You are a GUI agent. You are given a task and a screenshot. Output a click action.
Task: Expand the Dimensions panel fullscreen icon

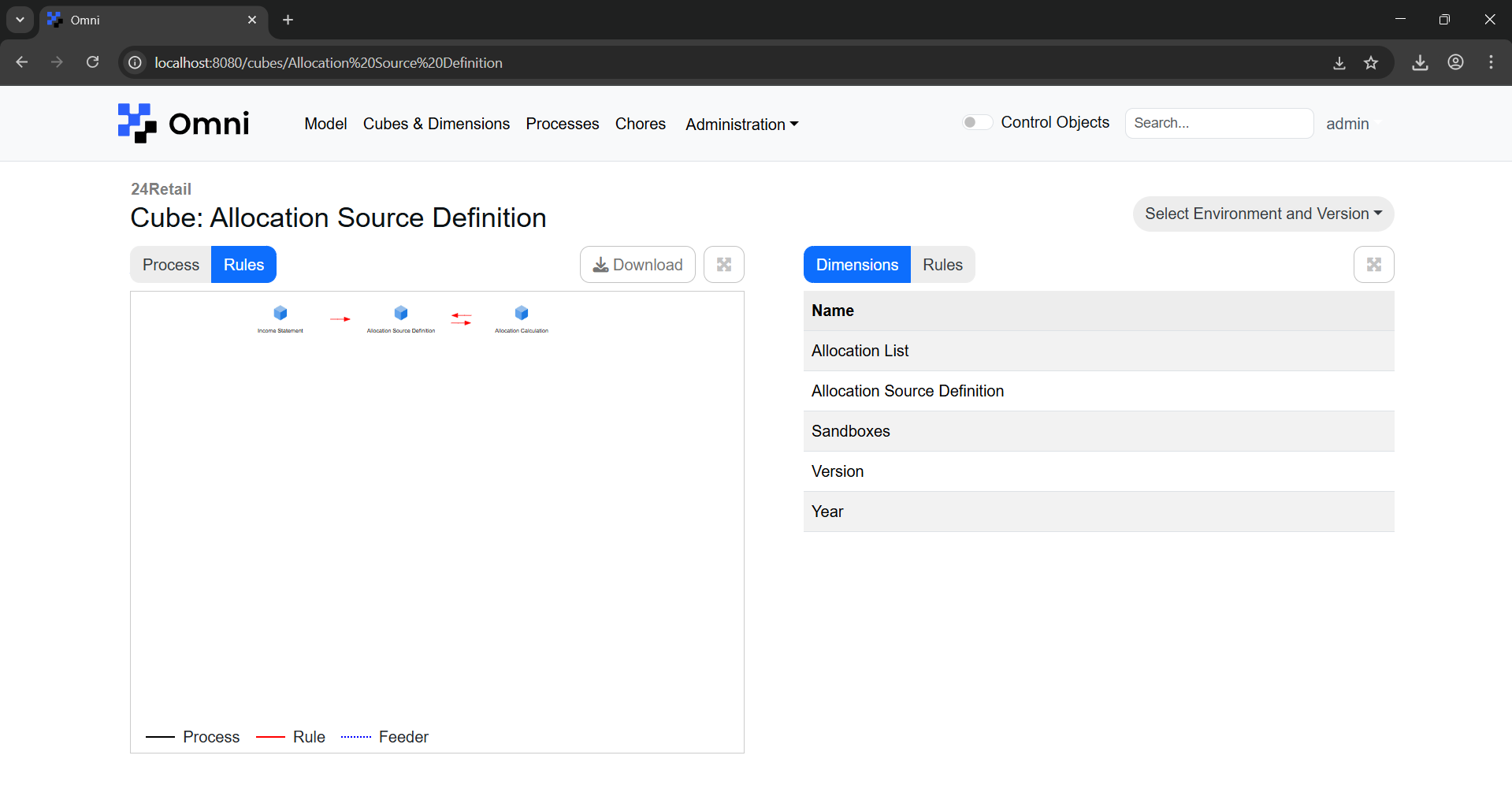(x=1374, y=265)
